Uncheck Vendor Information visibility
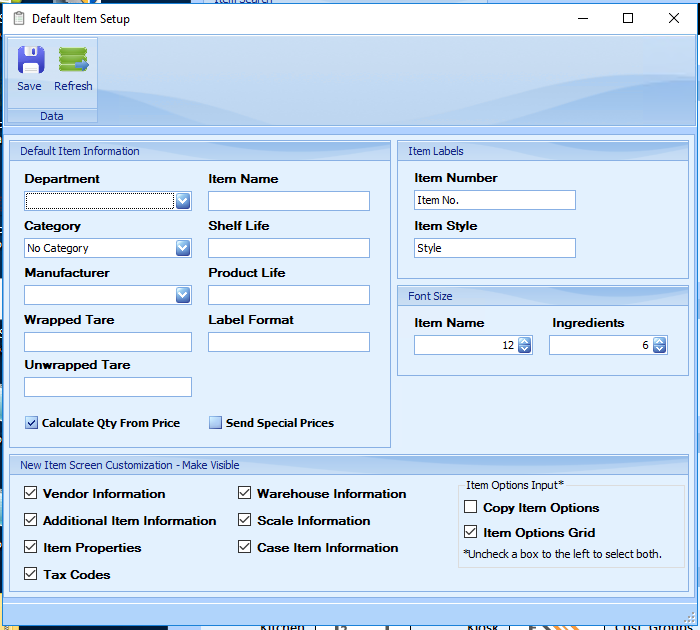This screenshot has width=700, height=630. [31, 493]
